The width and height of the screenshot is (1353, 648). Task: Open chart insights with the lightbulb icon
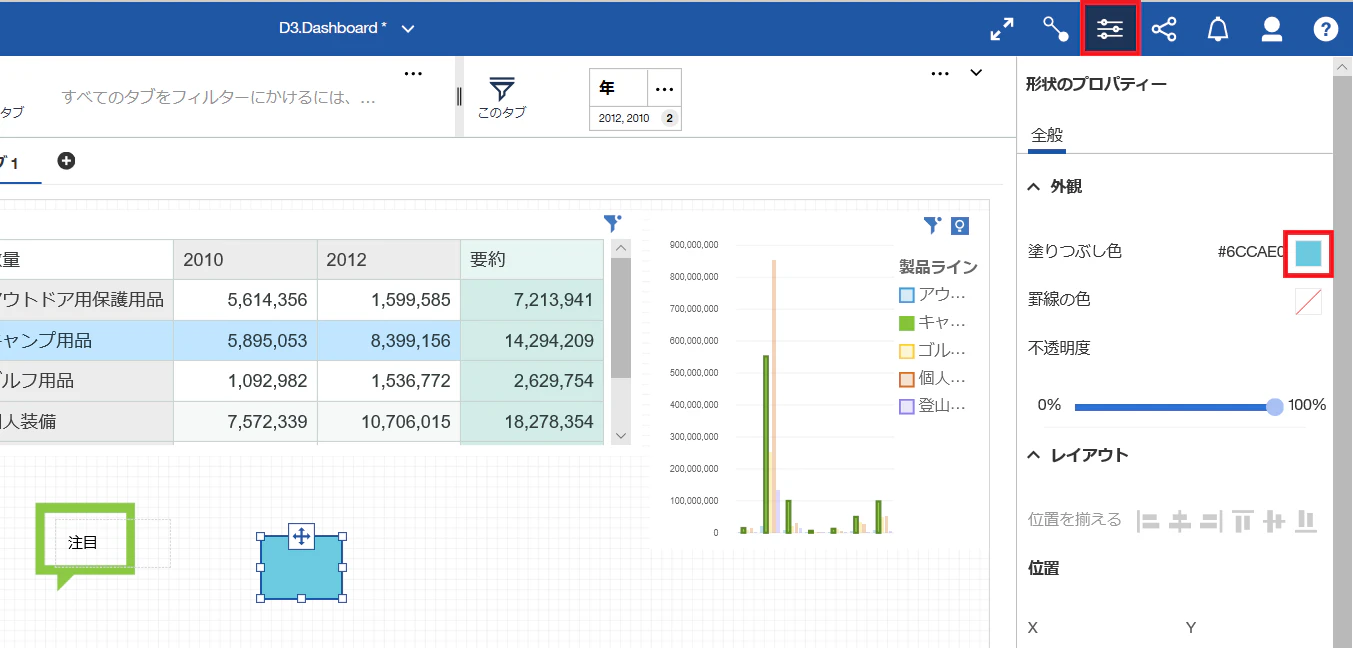tap(959, 226)
